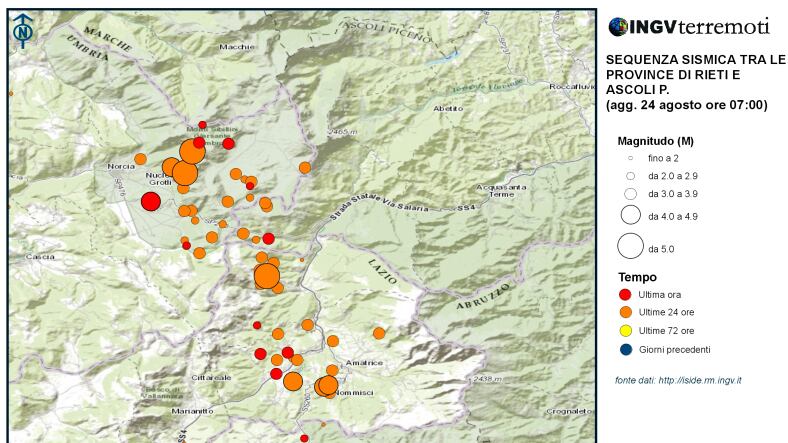Click the 'ASCOLI PICENO' province label
The width and height of the screenshot is (788, 443).
pos(386,31)
